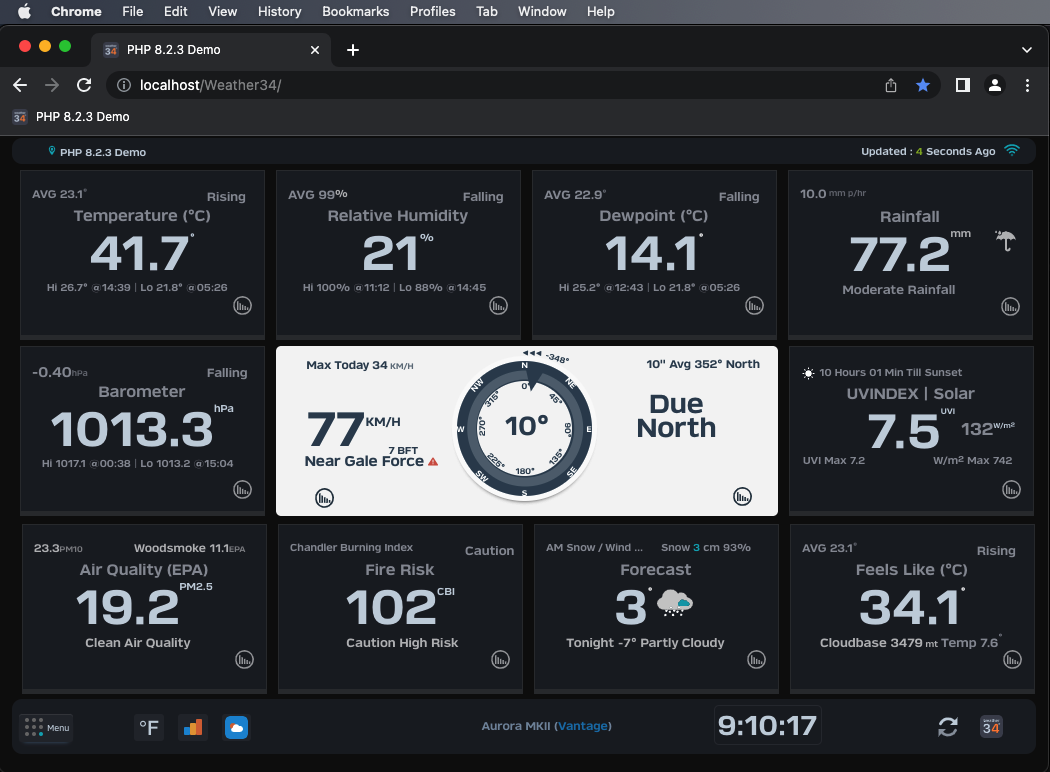Open the Forecast chart icon
This screenshot has width=1050, height=772.
(756, 660)
